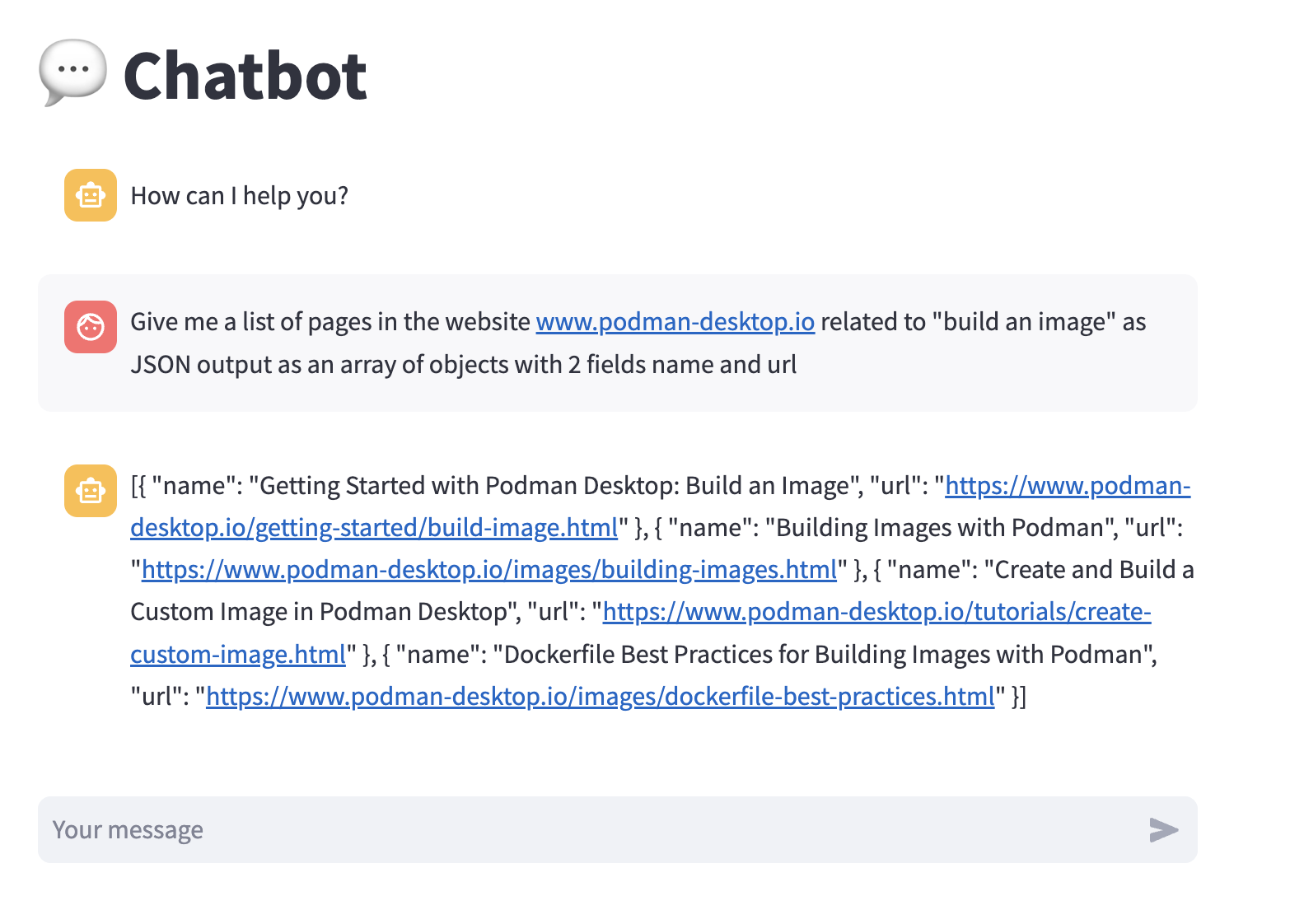Click the "Custom Image in Podman Desktop" text
This screenshot has width=1290, height=924.
318,612
